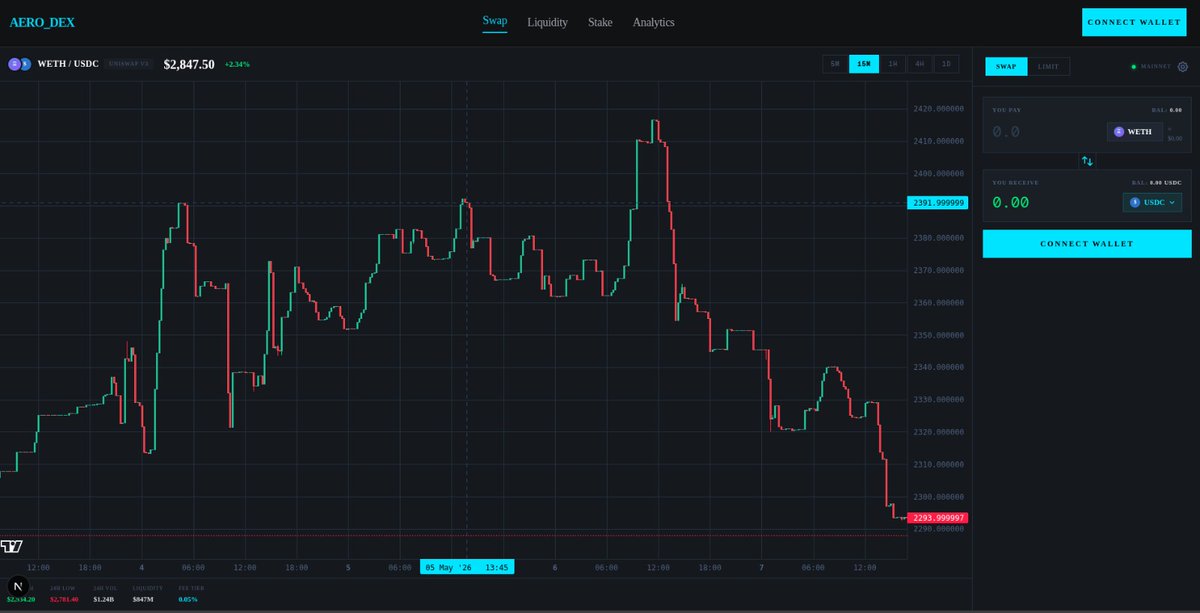Click the fee tier 0.05% value

pos(188,599)
